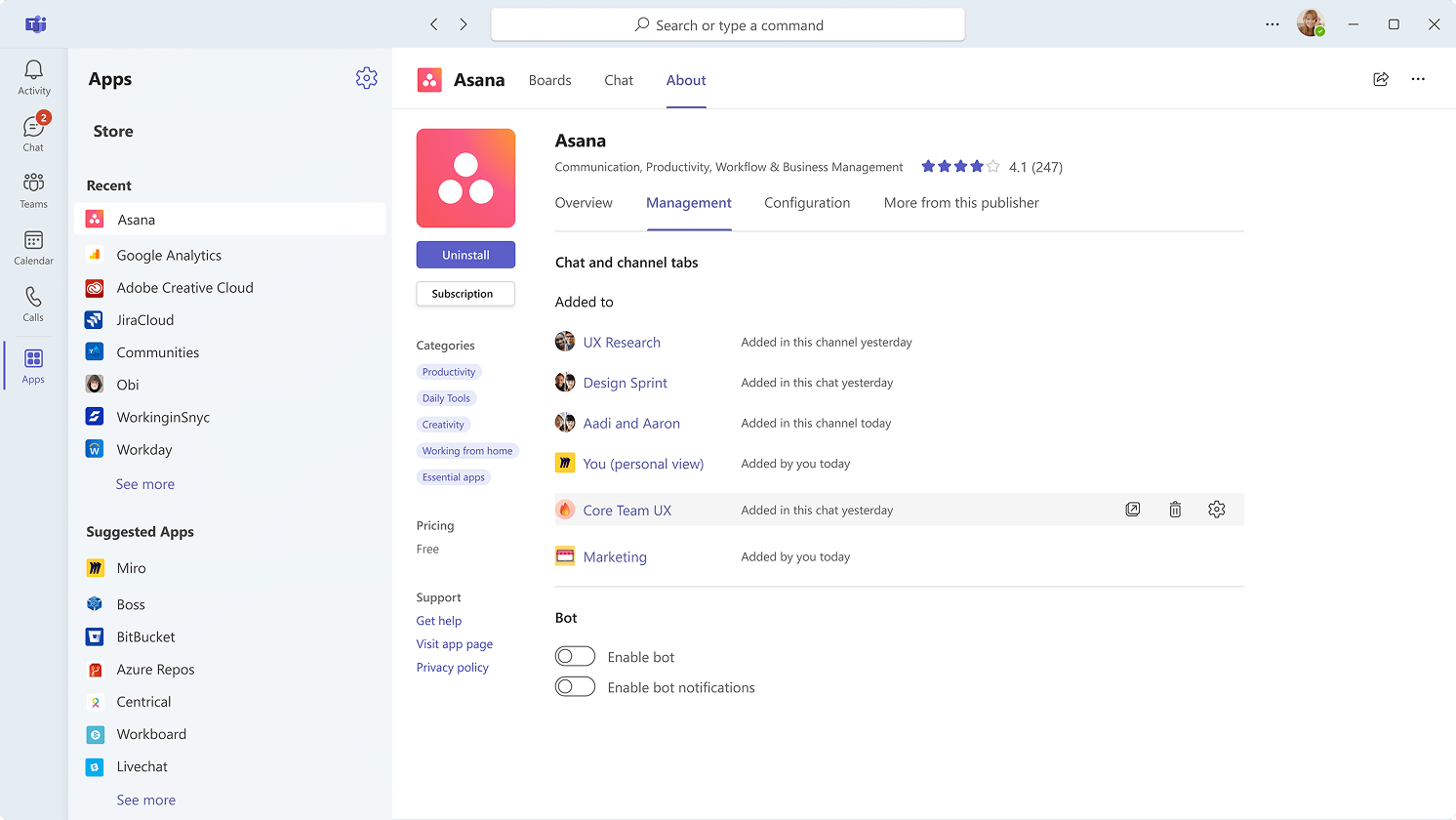Expand See more under Suggested Apps
1456x820 pixels.
click(146, 799)
